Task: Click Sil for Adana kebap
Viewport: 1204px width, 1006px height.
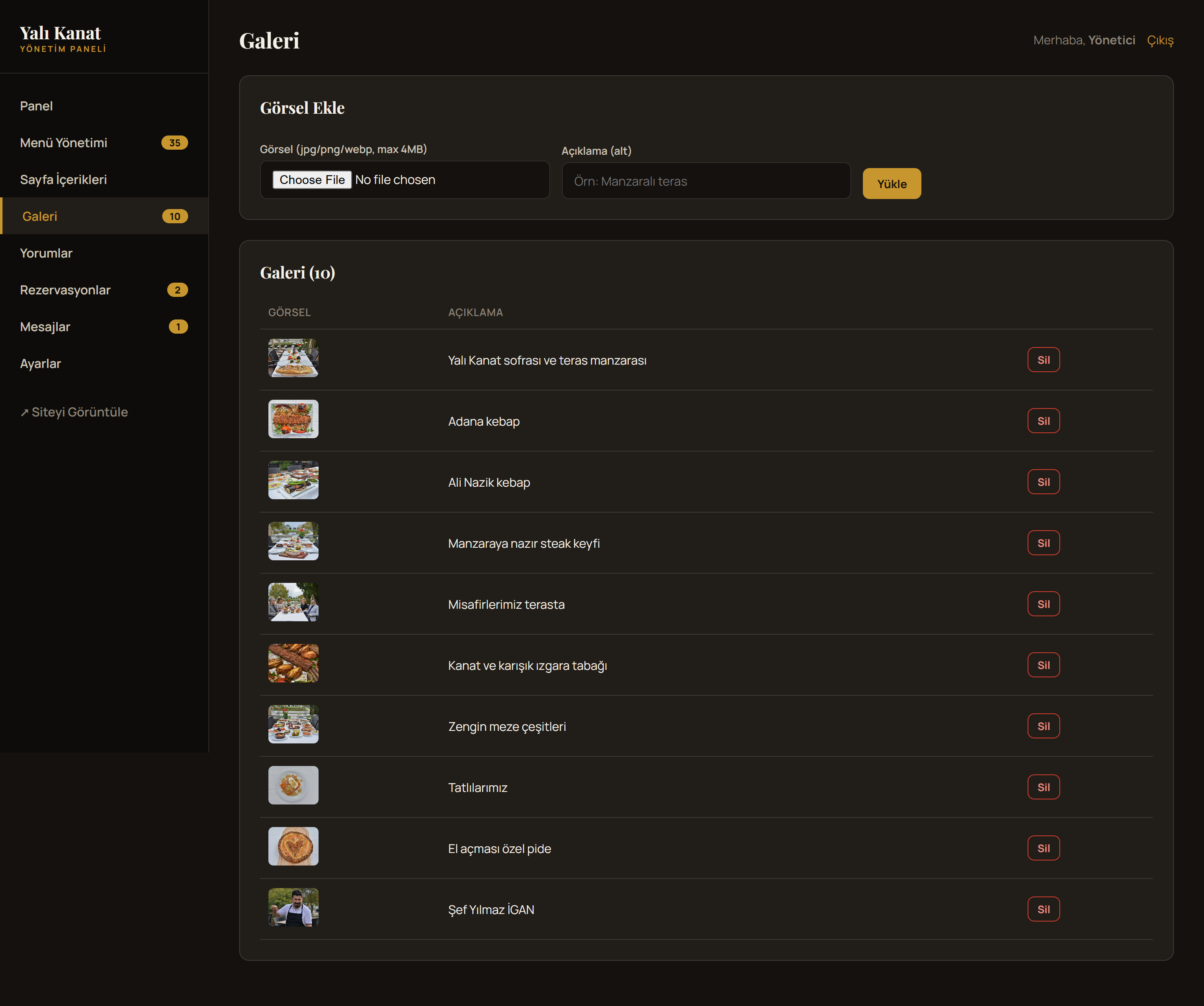Action: pyautogui.click(x=1043, y=421)
